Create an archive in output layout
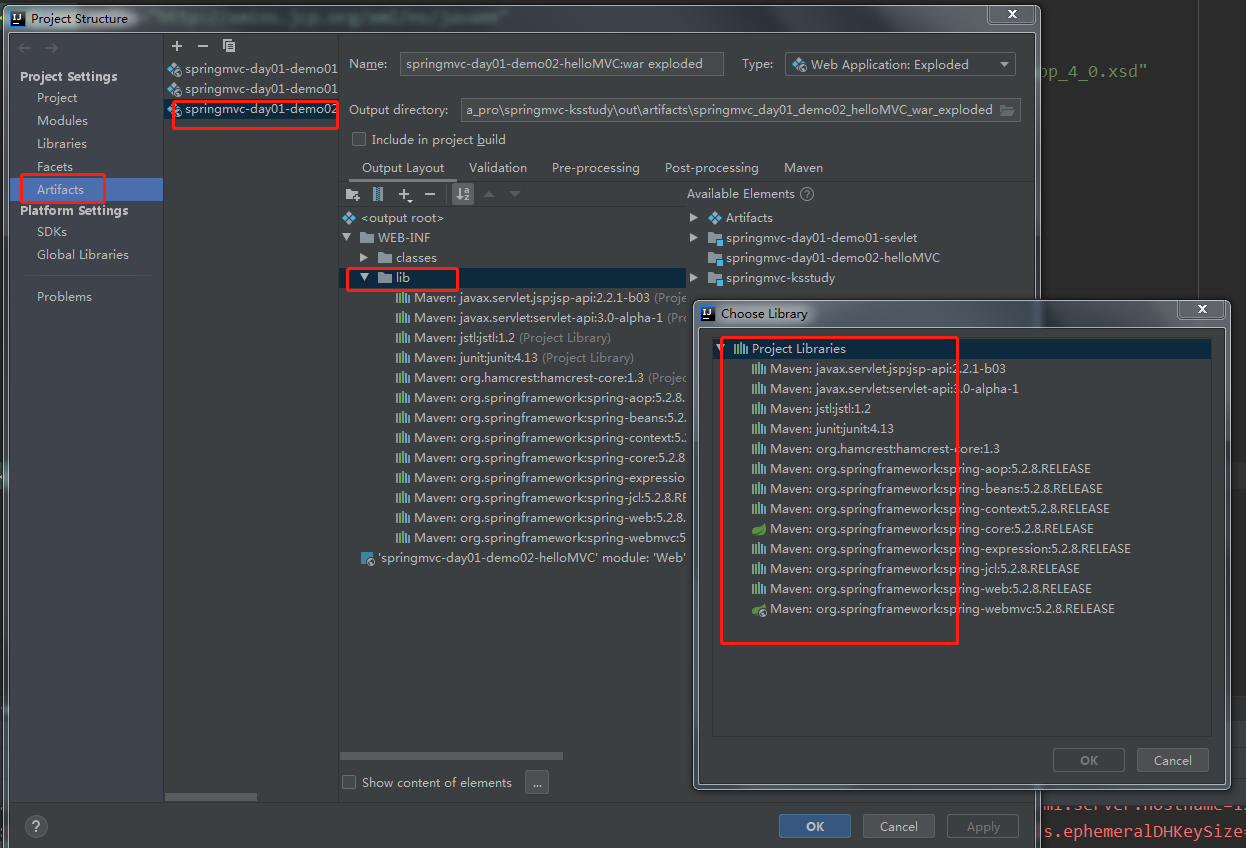This screenshot has height=848, width=1246. point(378,194)
